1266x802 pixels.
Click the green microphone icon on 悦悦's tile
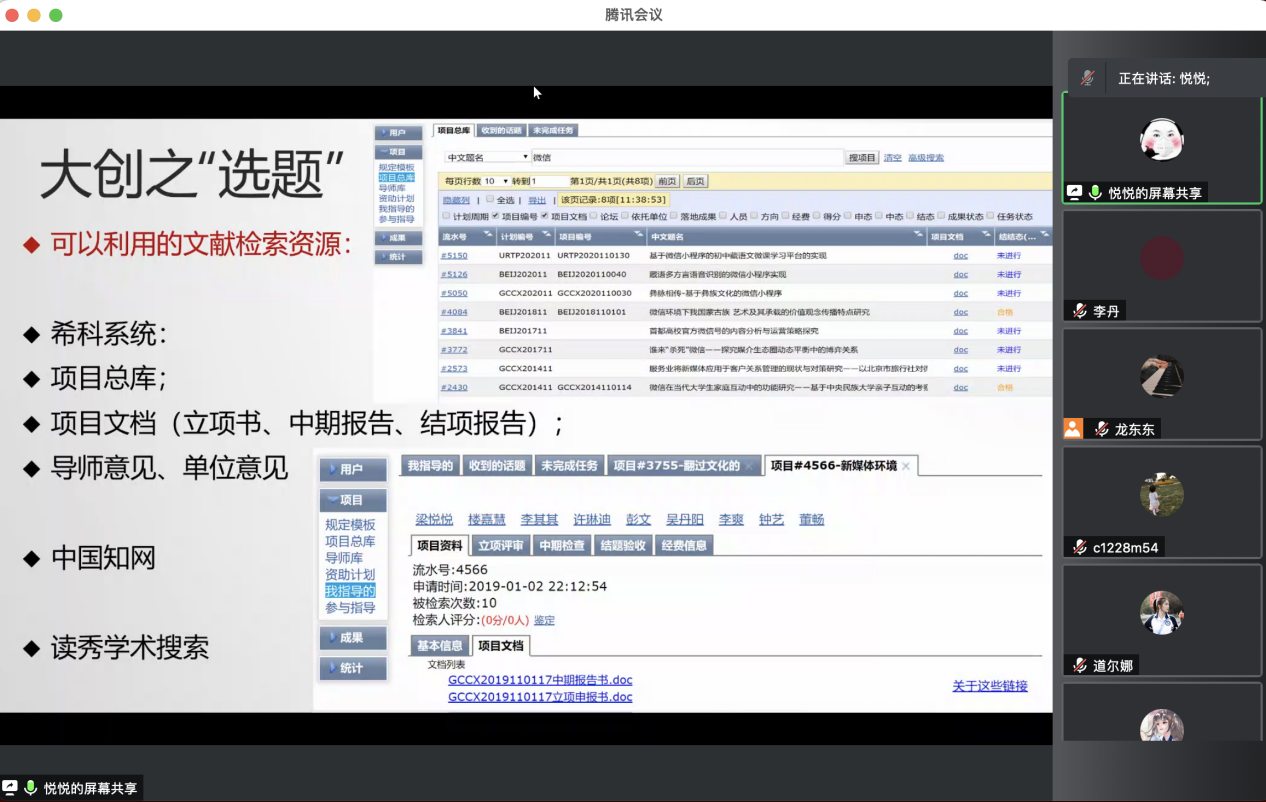(1095, 193)
